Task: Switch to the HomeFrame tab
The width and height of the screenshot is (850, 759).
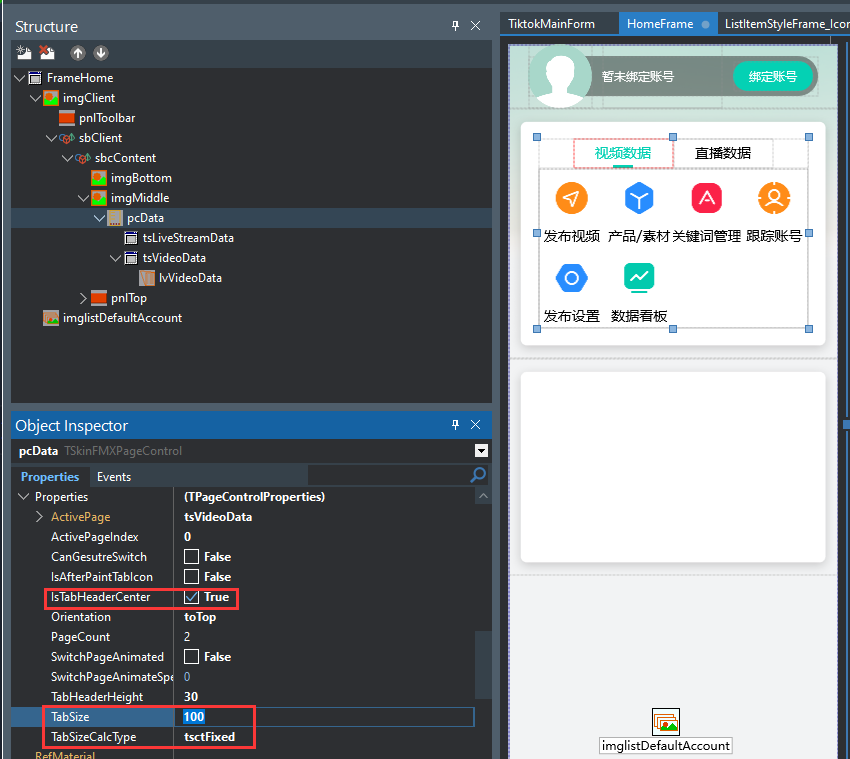Action: pos(668,24)
